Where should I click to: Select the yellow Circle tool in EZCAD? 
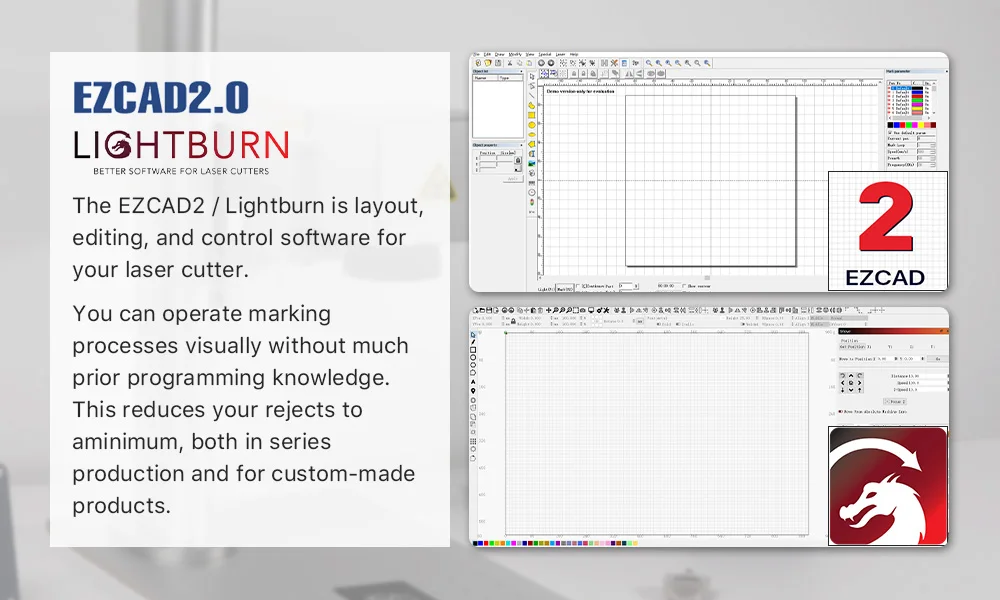point(532,125)
